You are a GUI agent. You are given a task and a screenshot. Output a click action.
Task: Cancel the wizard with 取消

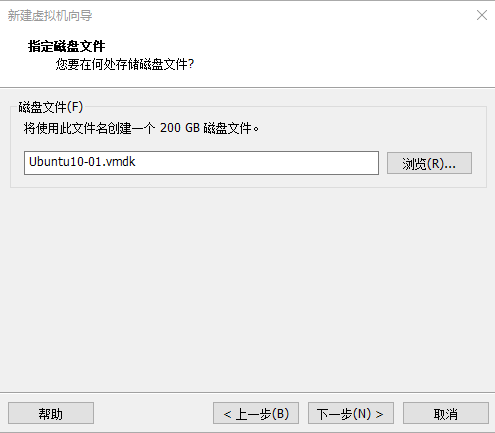pyautogui.click(x=446, y=413)
